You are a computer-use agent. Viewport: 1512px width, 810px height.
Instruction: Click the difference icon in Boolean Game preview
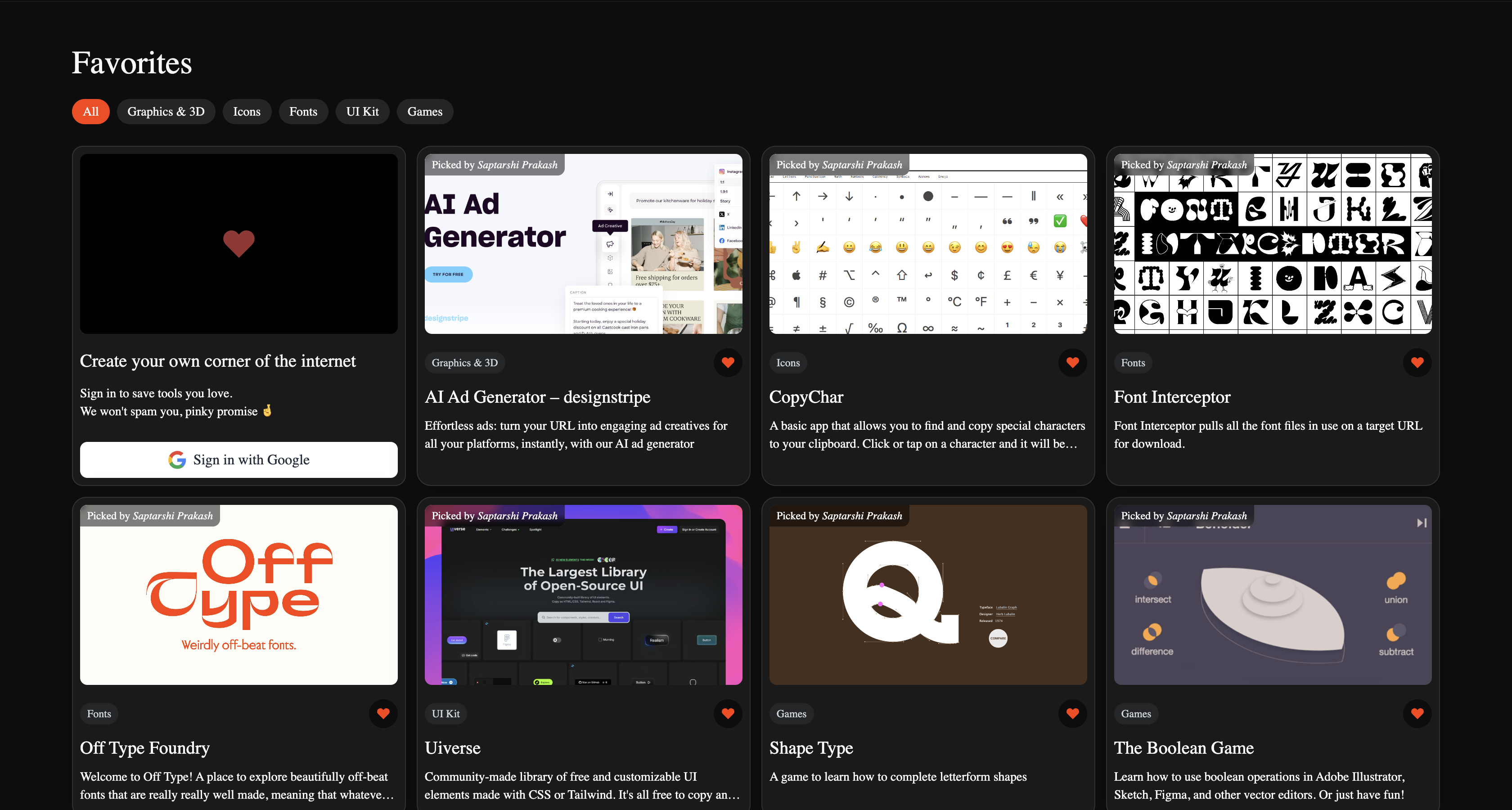coord(1152,632)
